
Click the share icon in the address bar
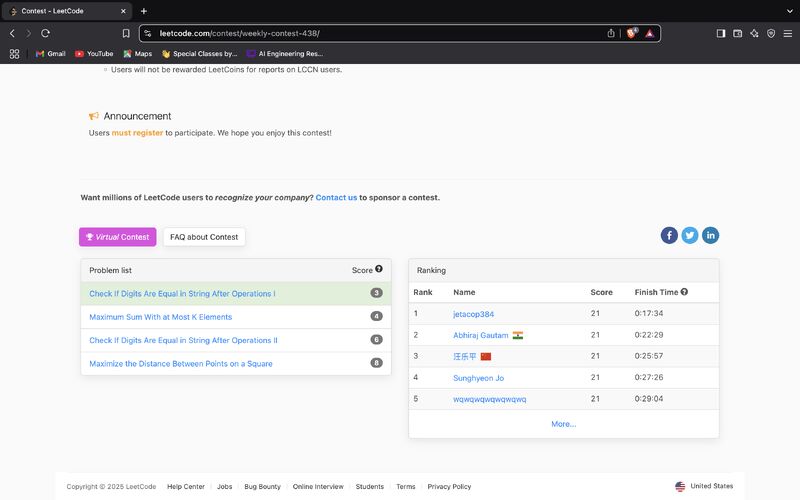[x=611, y=33]
